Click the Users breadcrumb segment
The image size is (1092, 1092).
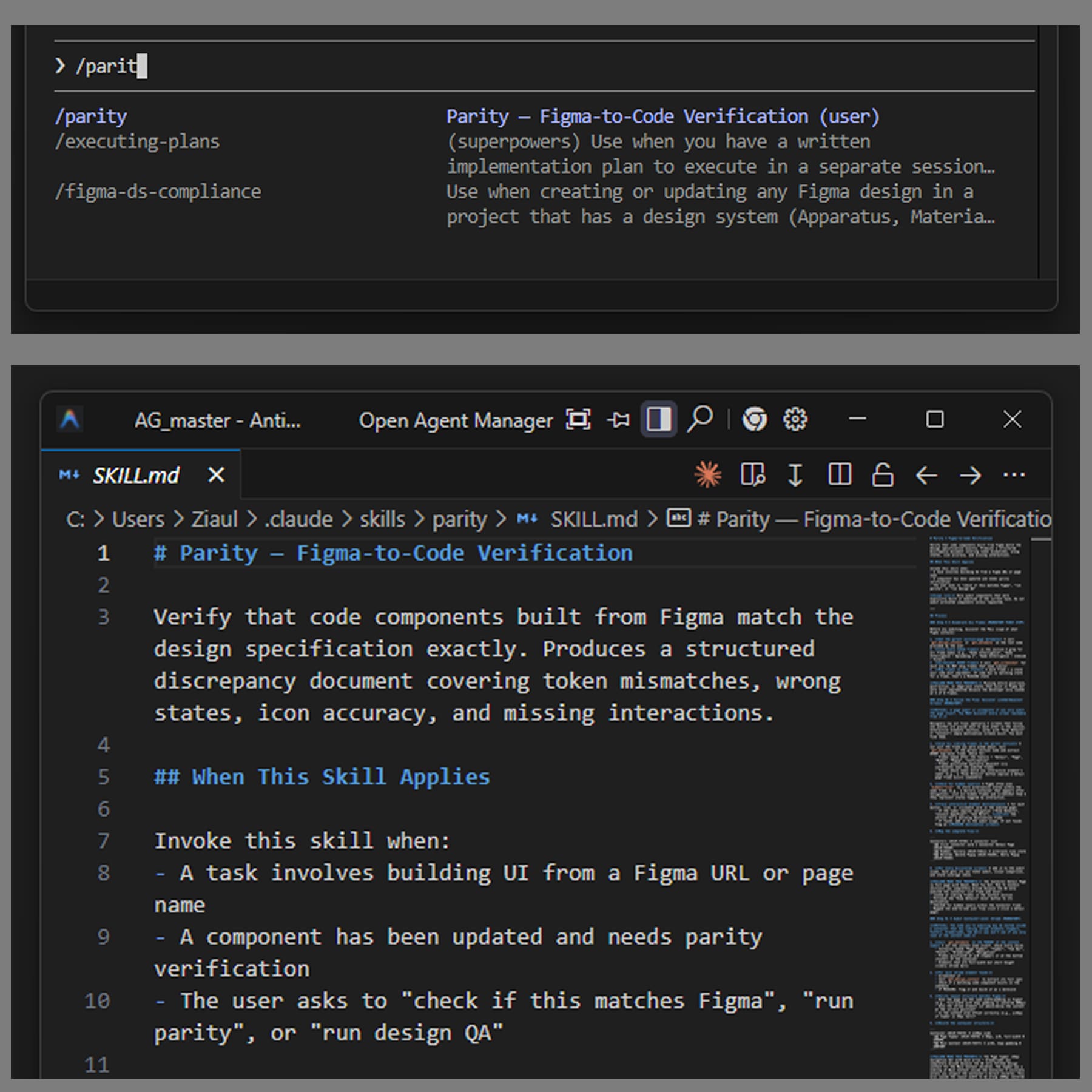pyautogui.click(x=138, y=519)
